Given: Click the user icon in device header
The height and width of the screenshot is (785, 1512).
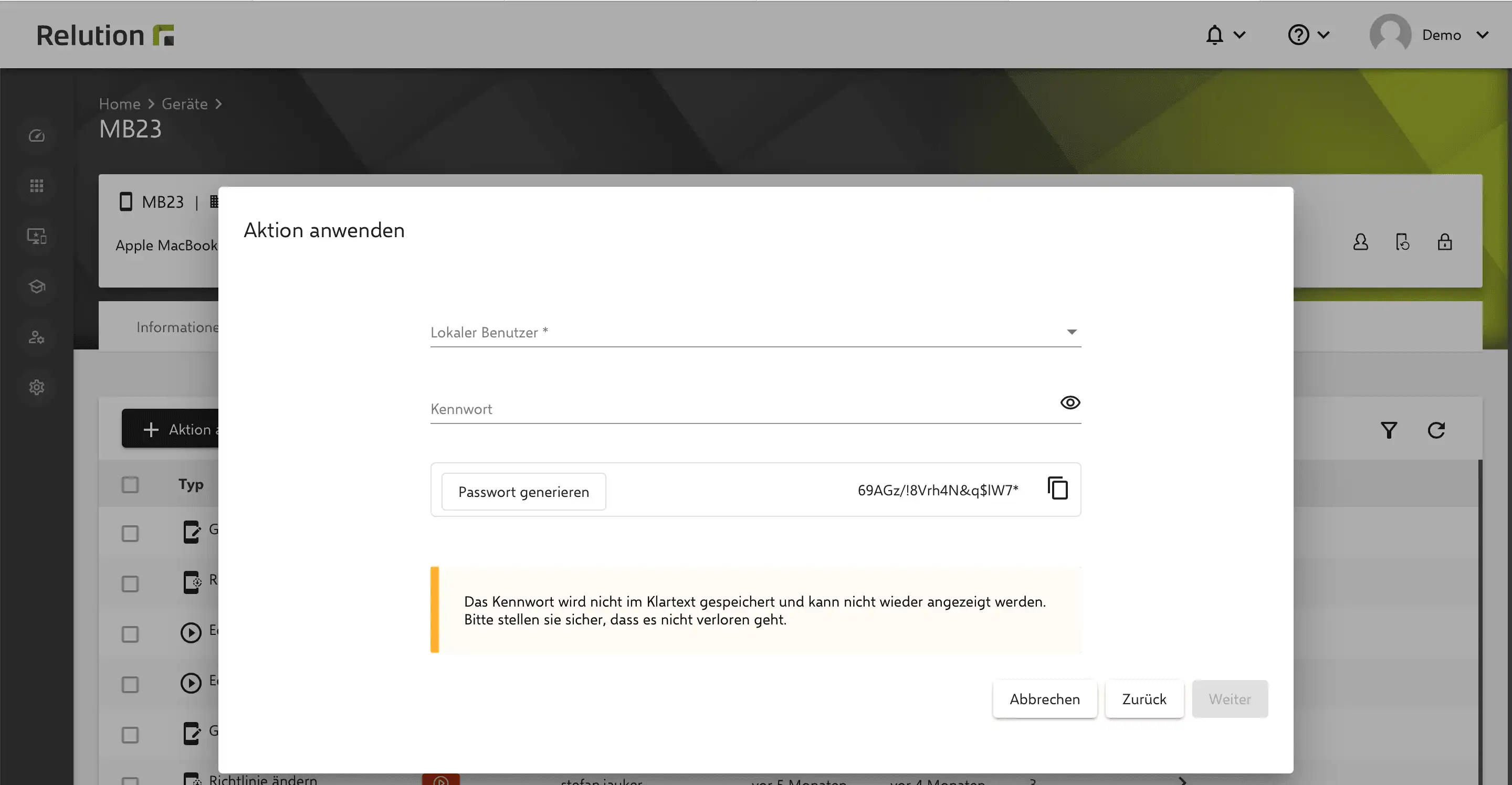Looking at the screenshot, I should point(1361,242).
